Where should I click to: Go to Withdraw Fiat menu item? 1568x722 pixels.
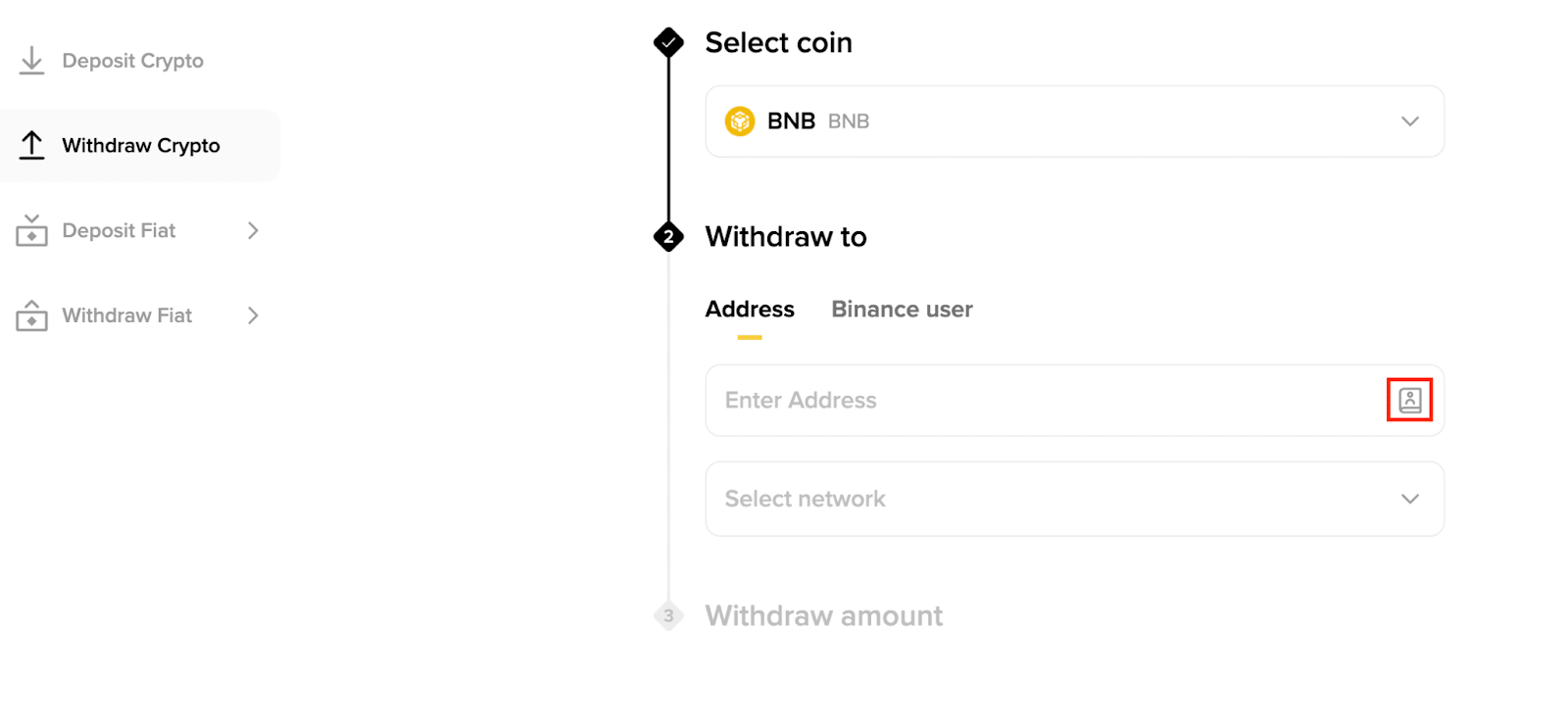click(126, 315)
